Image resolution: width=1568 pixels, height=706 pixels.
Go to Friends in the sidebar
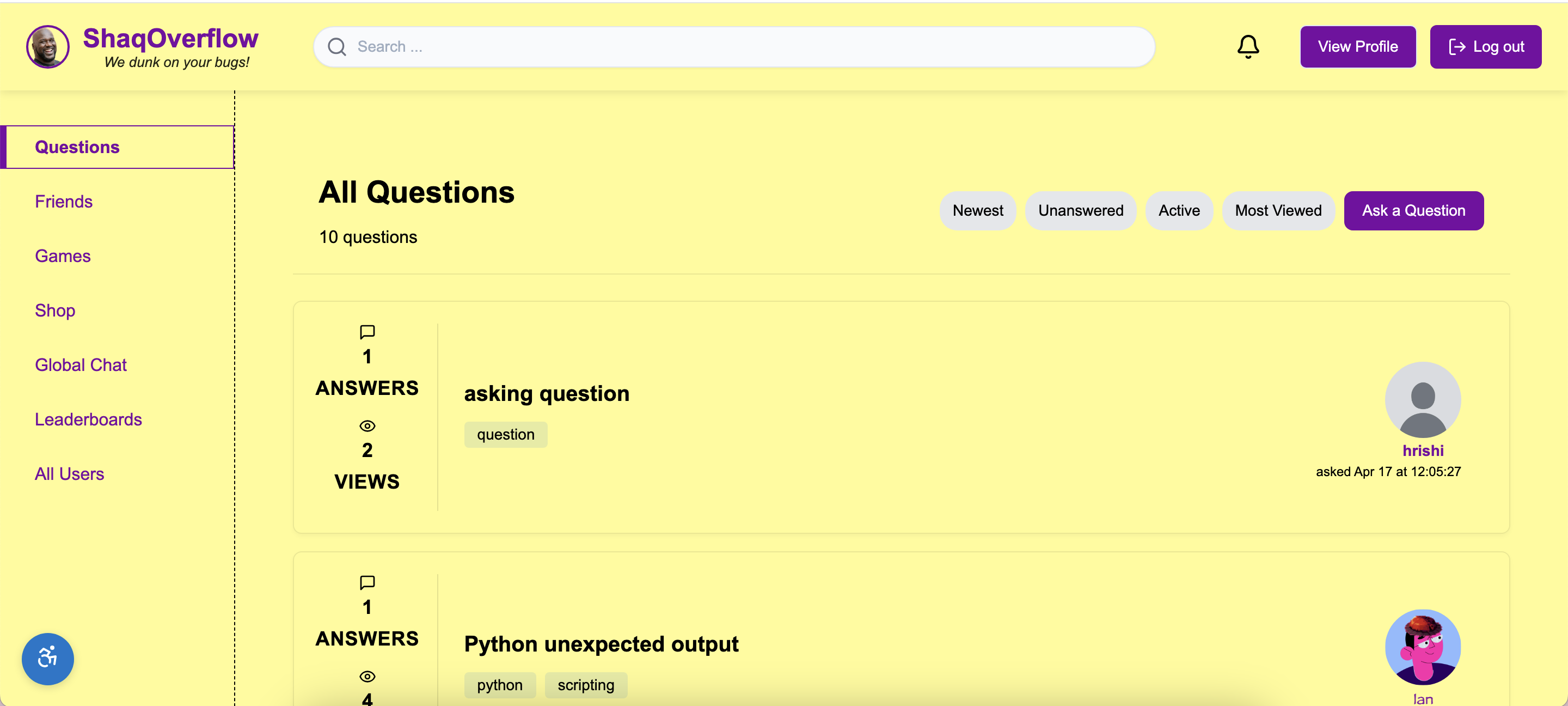tap(63, 202)
